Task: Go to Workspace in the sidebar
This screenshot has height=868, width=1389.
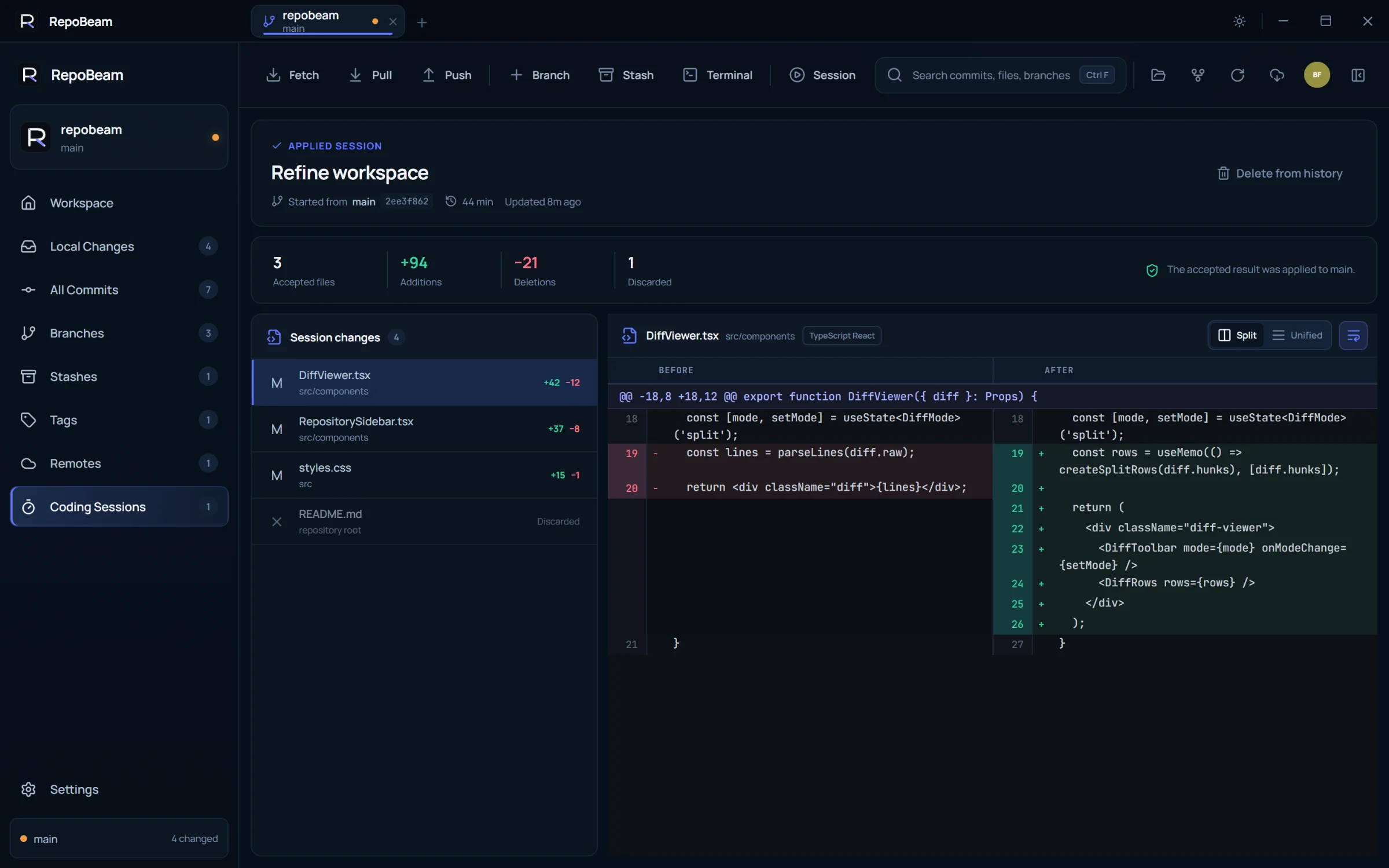Action: [119, 203]
